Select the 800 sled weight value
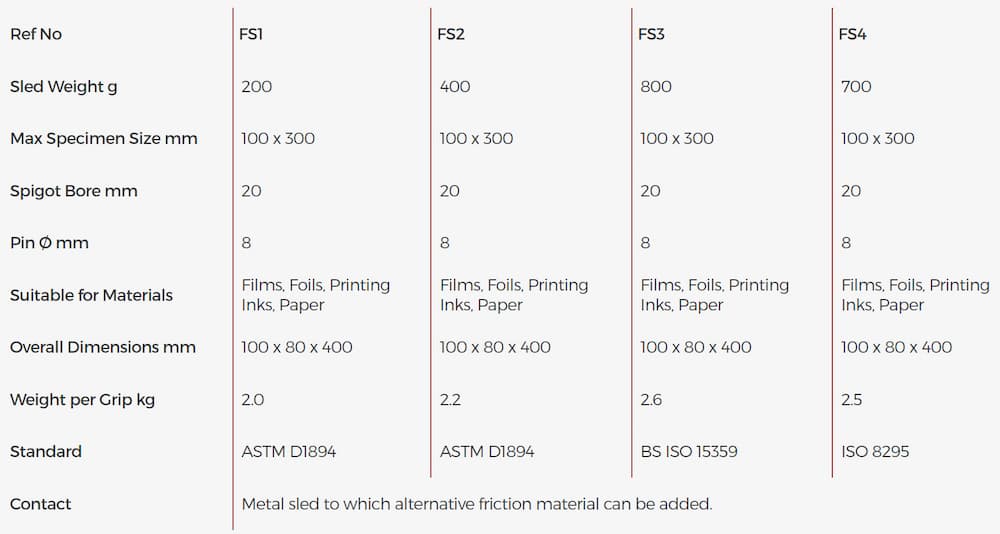 click(656, 87)
